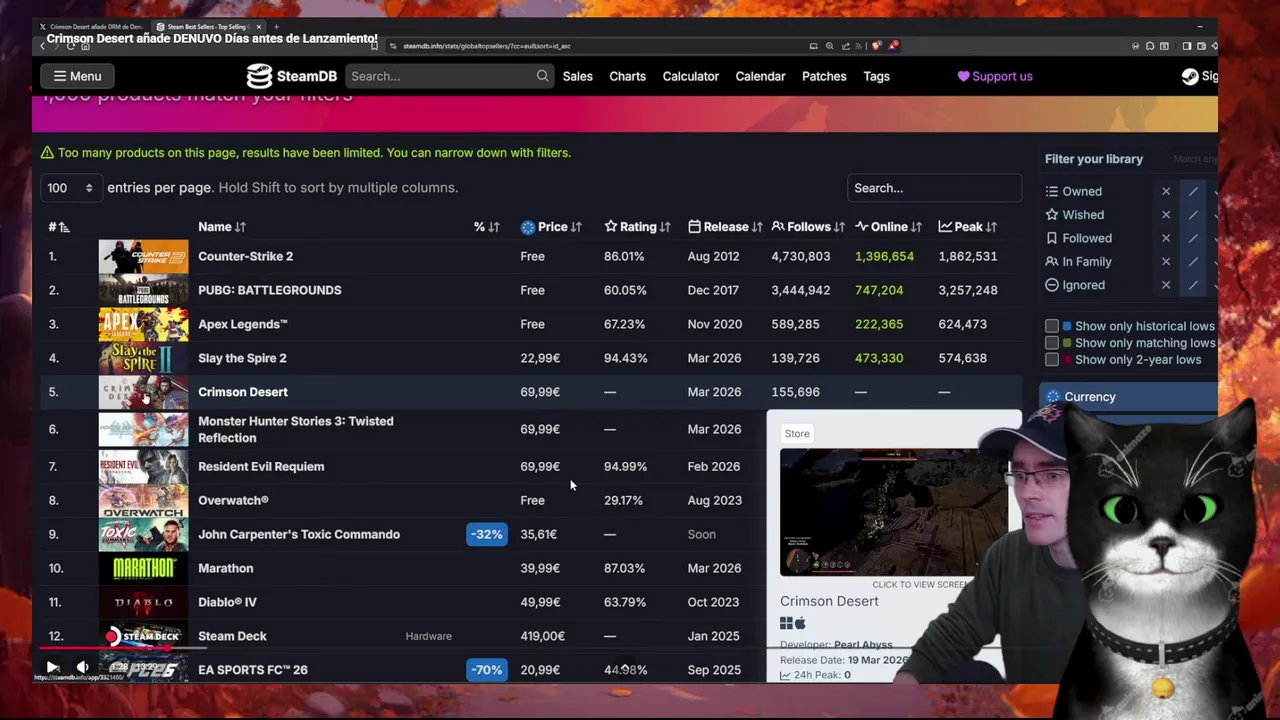Enable Show only 2-year lows checkbox
The width and height of the screenshot is (1280, 720).
tap(1052, 360)
